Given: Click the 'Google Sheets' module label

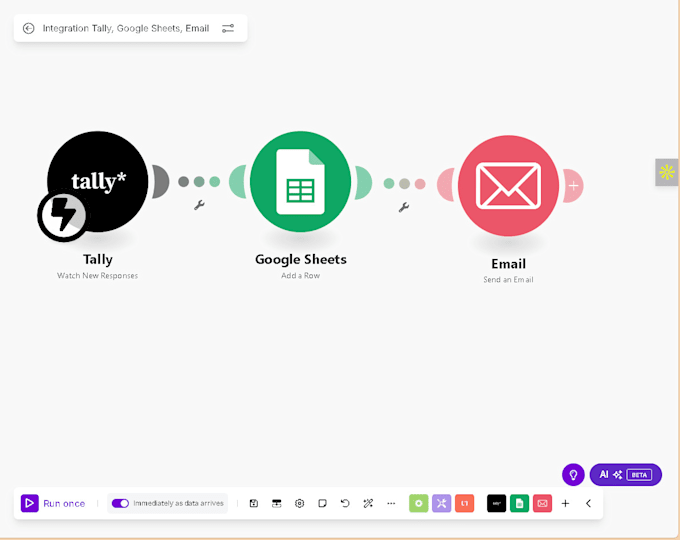Looking at the screenshot, I should tap(301, 259).
